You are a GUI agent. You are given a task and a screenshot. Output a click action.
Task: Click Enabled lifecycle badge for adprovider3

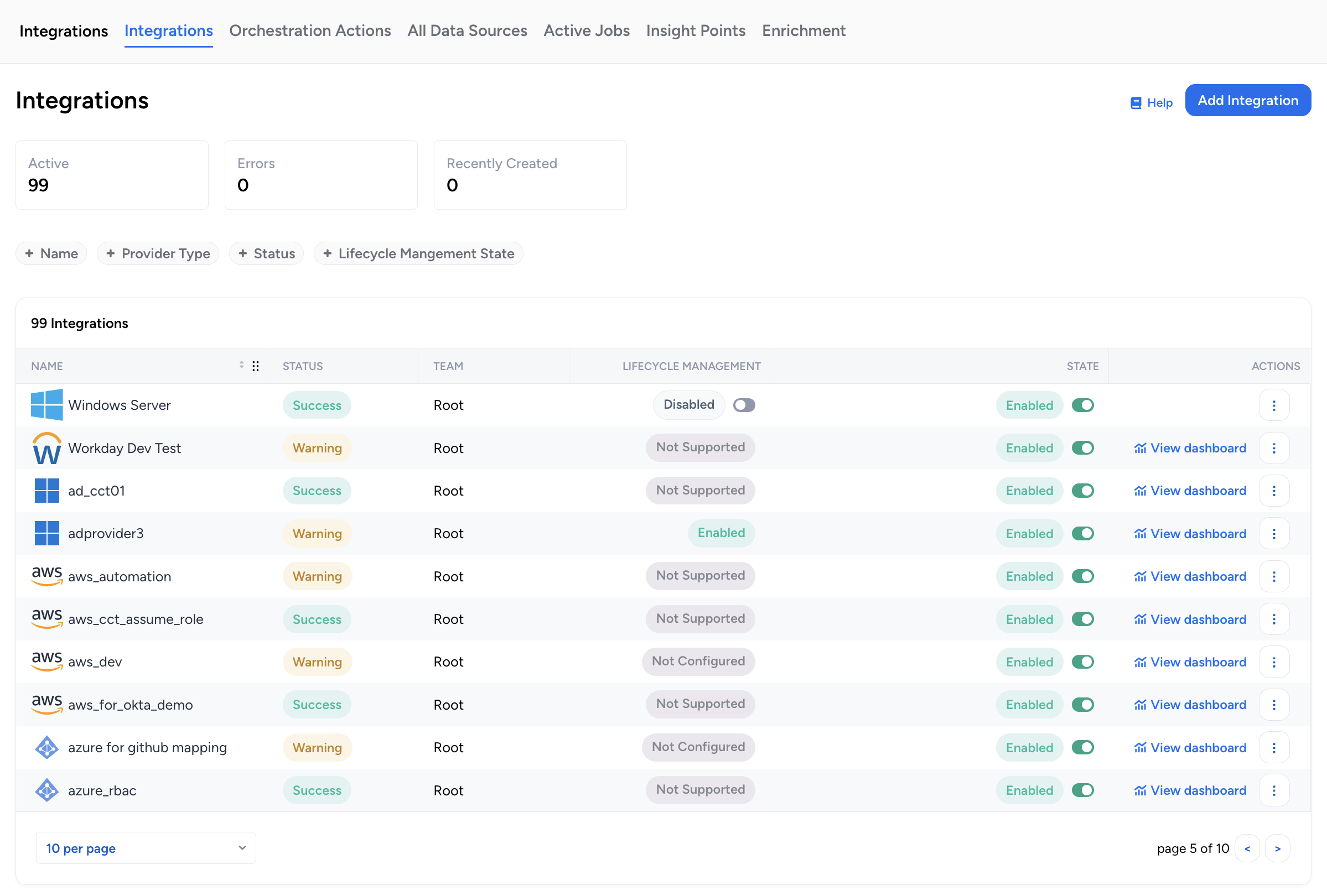(x=721, y=533)
